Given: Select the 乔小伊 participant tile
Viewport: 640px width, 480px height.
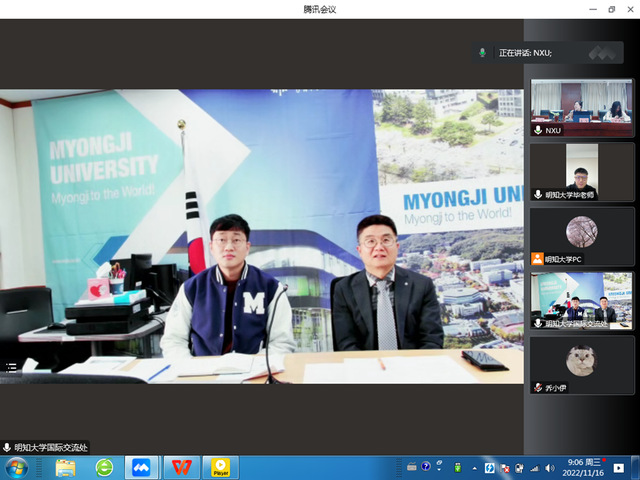Looking at the screenshot, I should click(582, 365).
